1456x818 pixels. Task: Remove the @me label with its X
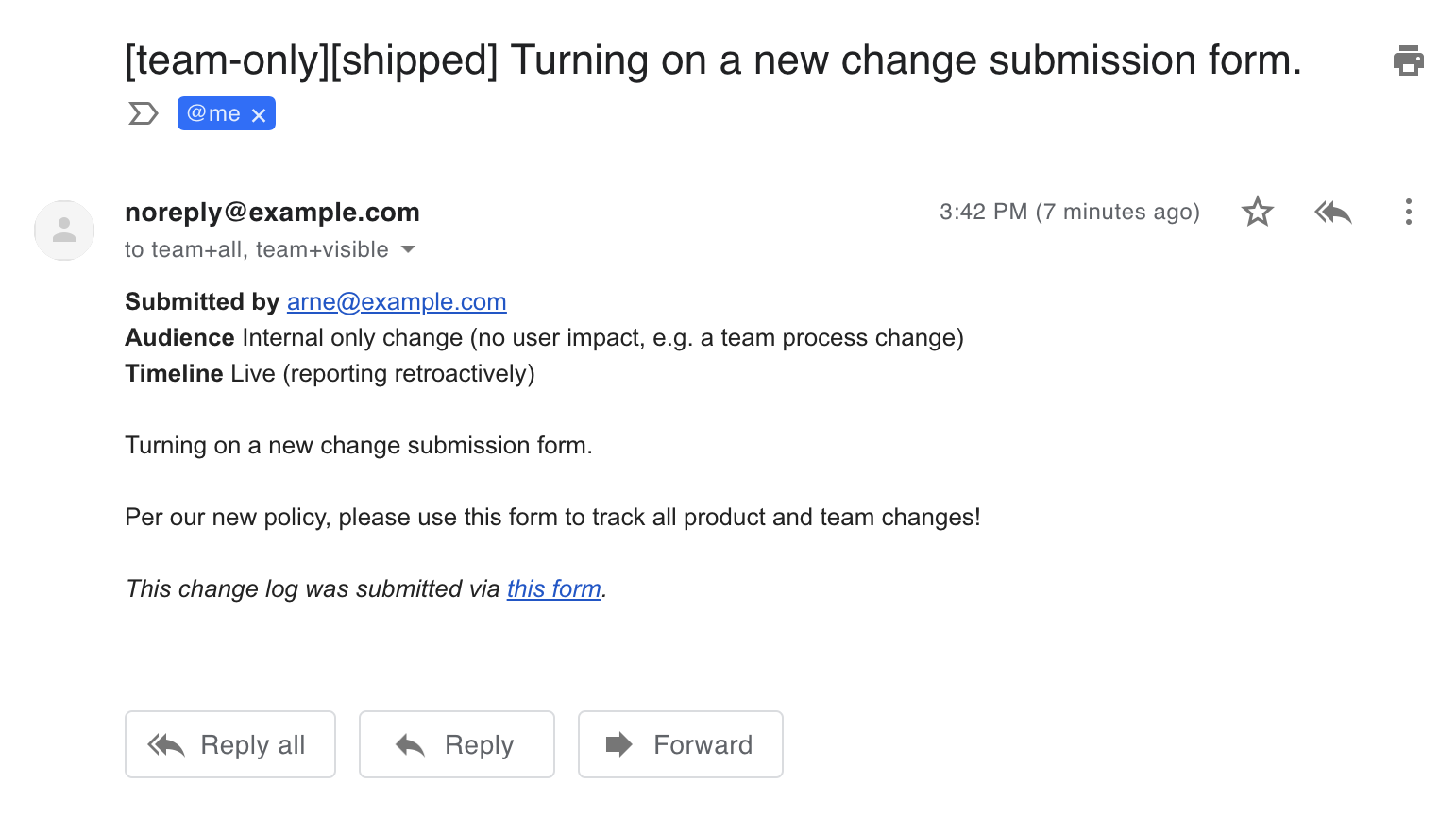pyautogui.click(x=259, y=115)
